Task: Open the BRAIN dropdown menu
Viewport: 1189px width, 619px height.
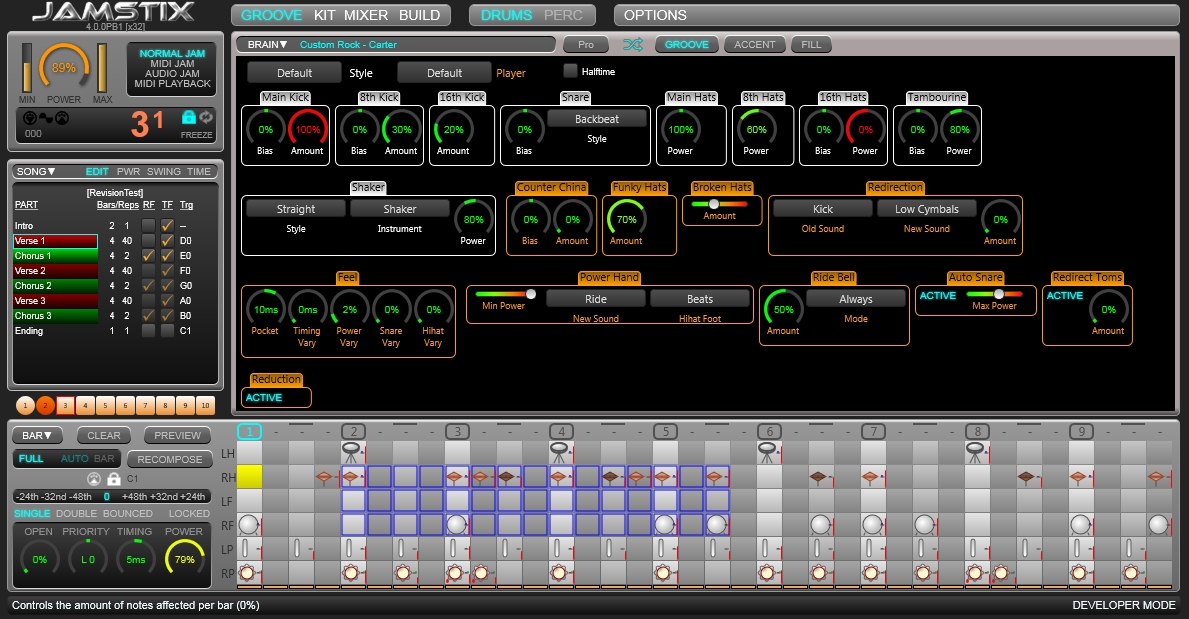Action: tap(266, 44)
